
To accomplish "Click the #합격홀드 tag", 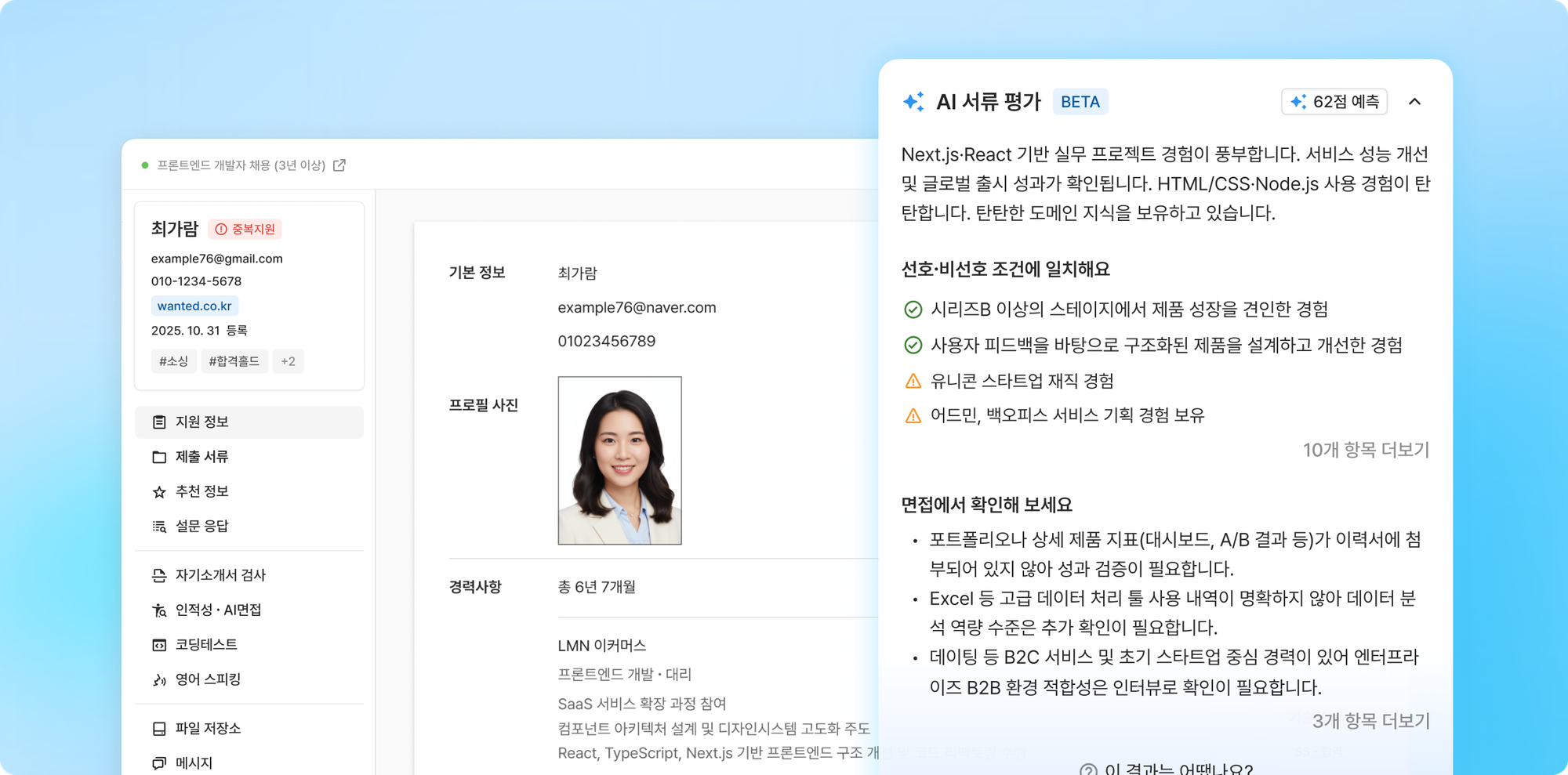I will [x=234, y=361].
